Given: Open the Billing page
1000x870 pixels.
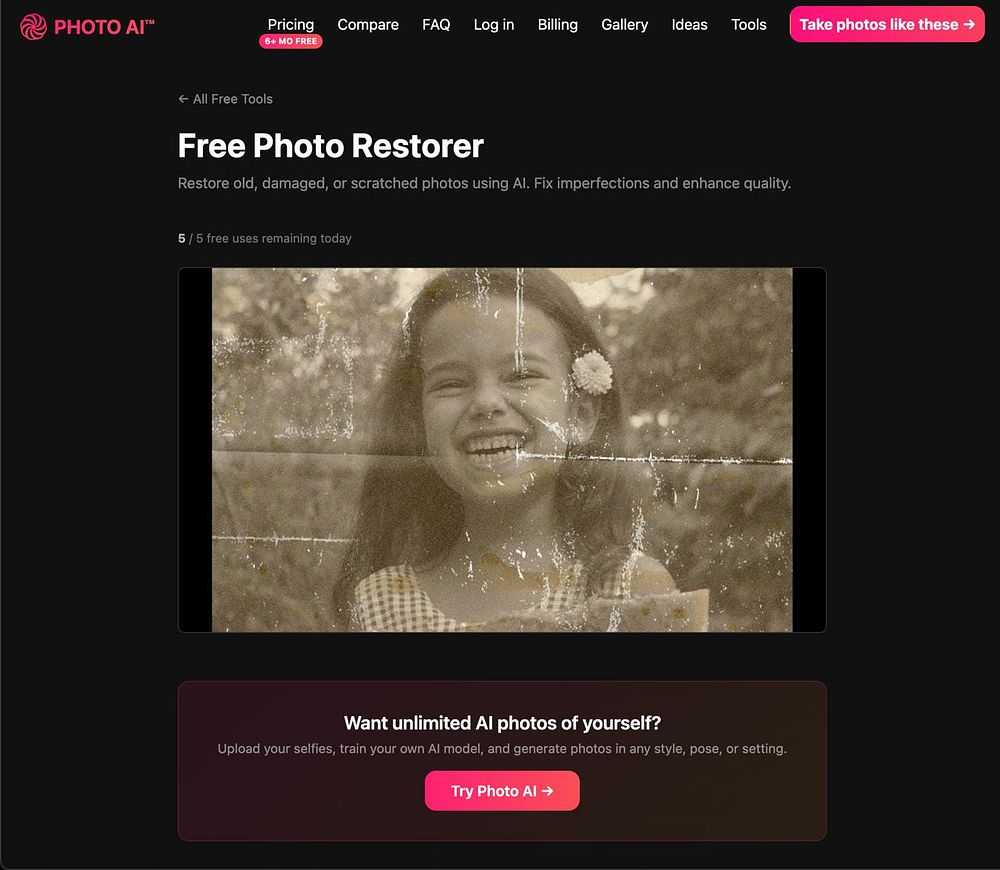Looking at the screenshot, I should point(557,24).
